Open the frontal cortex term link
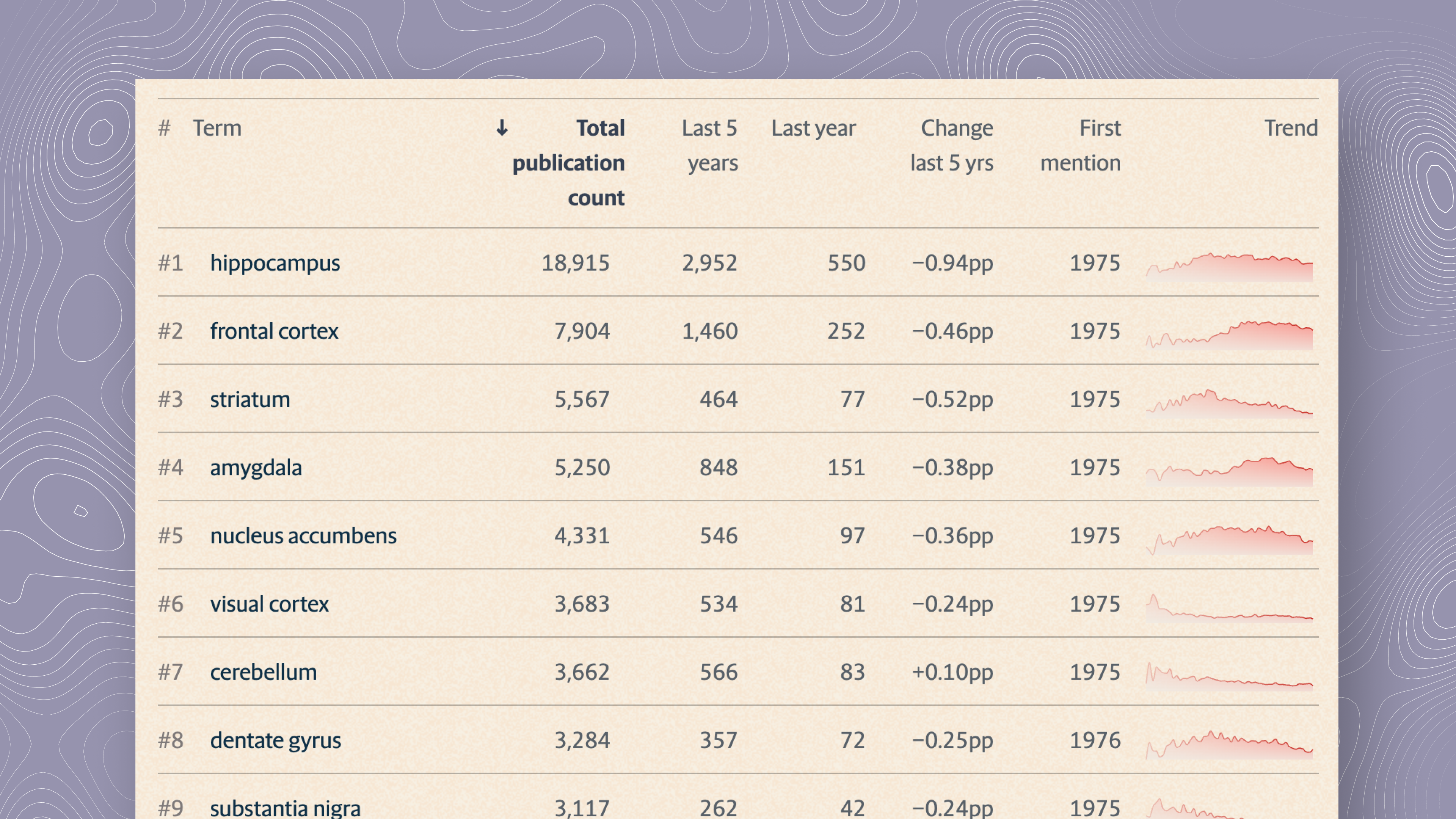1456x819 pixels. [274, 331]
